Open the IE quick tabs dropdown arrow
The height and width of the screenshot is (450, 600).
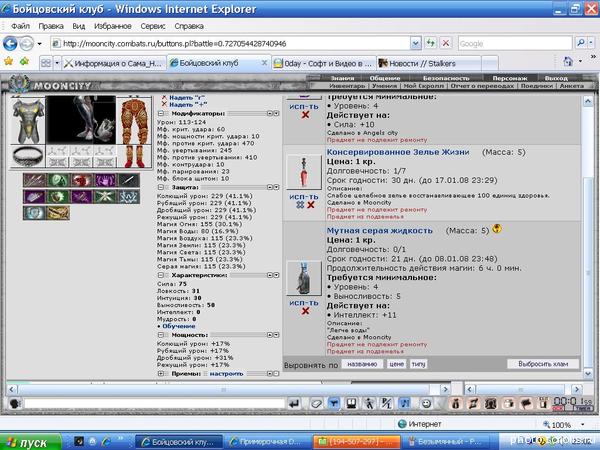tap(57, 63)
